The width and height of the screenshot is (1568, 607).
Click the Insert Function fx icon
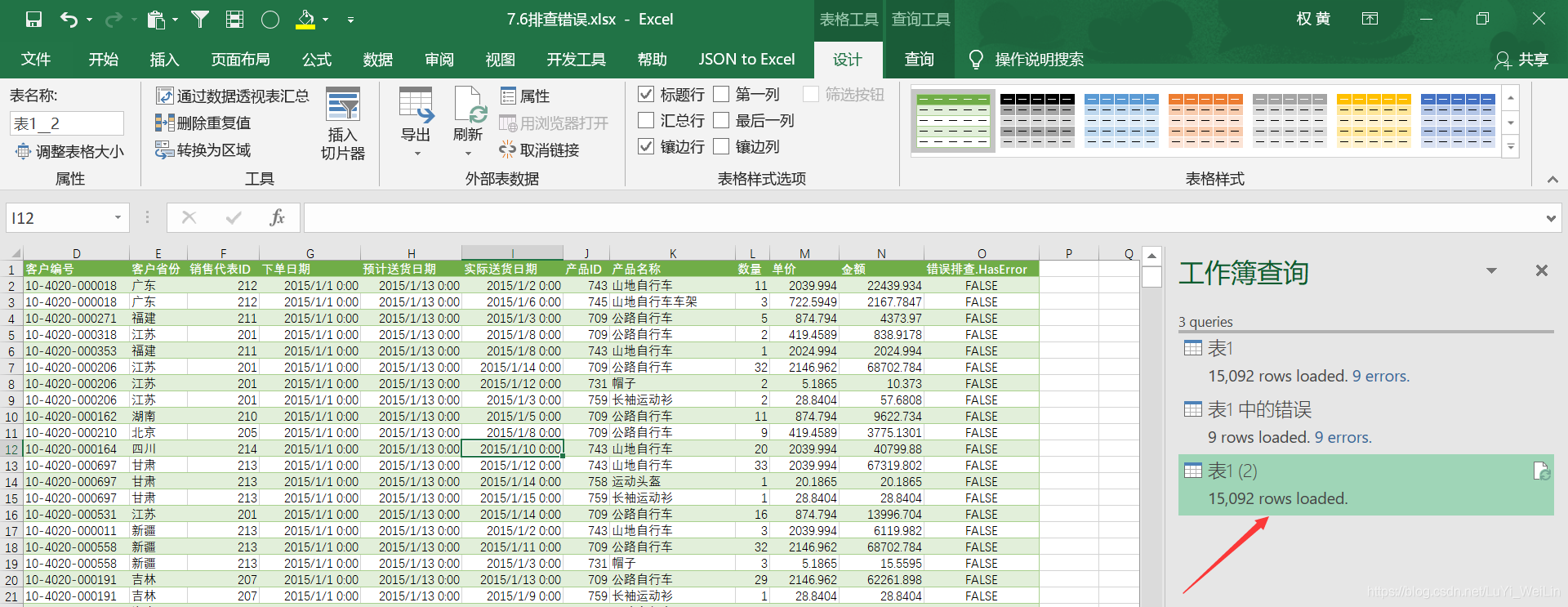(x=277, y=217)
